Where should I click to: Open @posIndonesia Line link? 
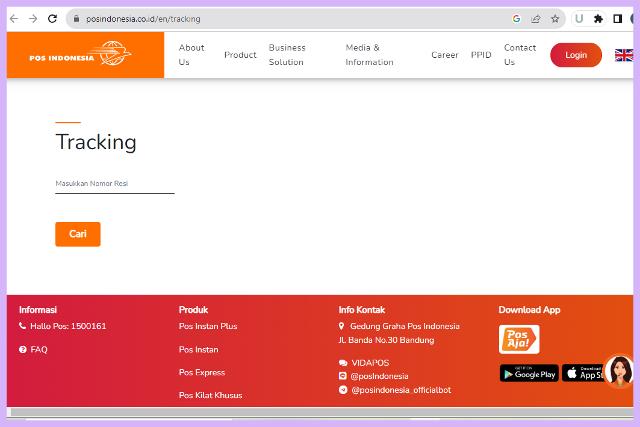(379, 376)
